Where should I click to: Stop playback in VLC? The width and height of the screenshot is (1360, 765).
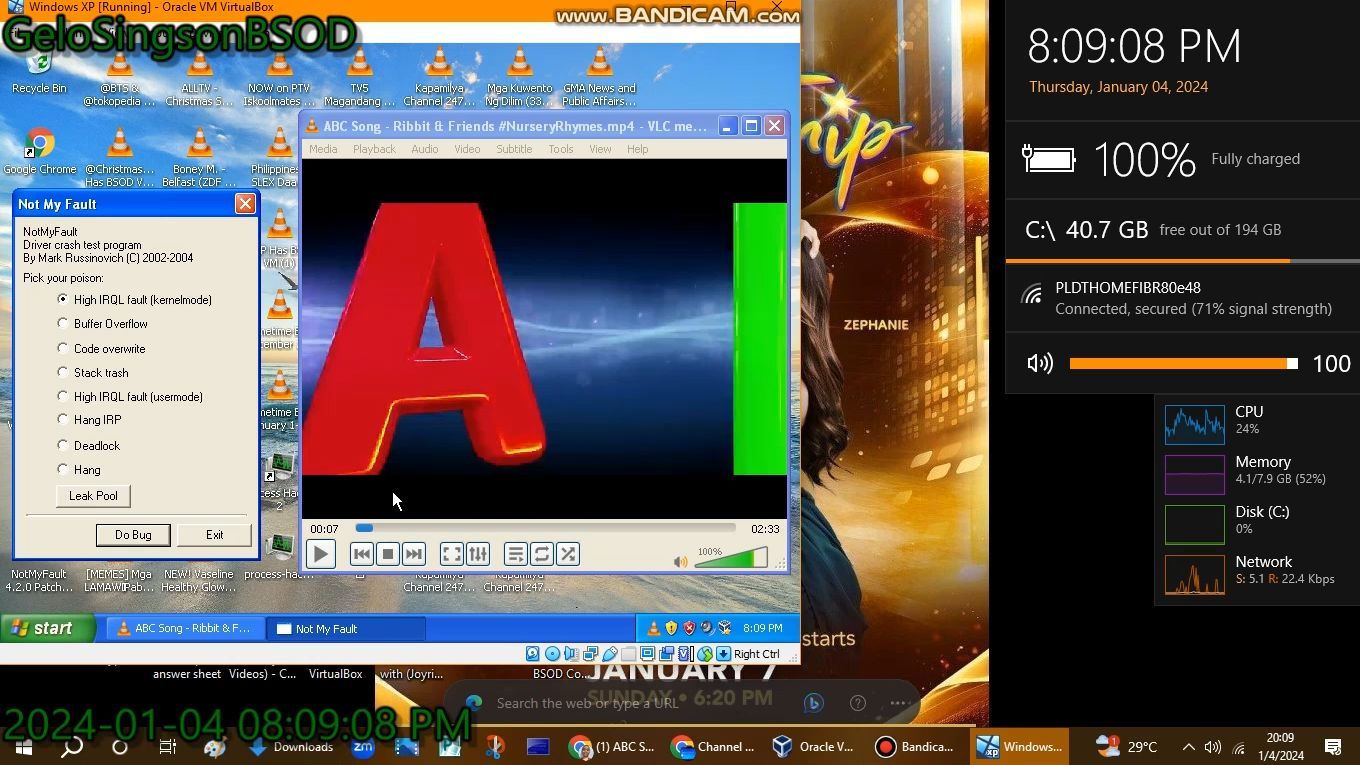pos(388,554)
